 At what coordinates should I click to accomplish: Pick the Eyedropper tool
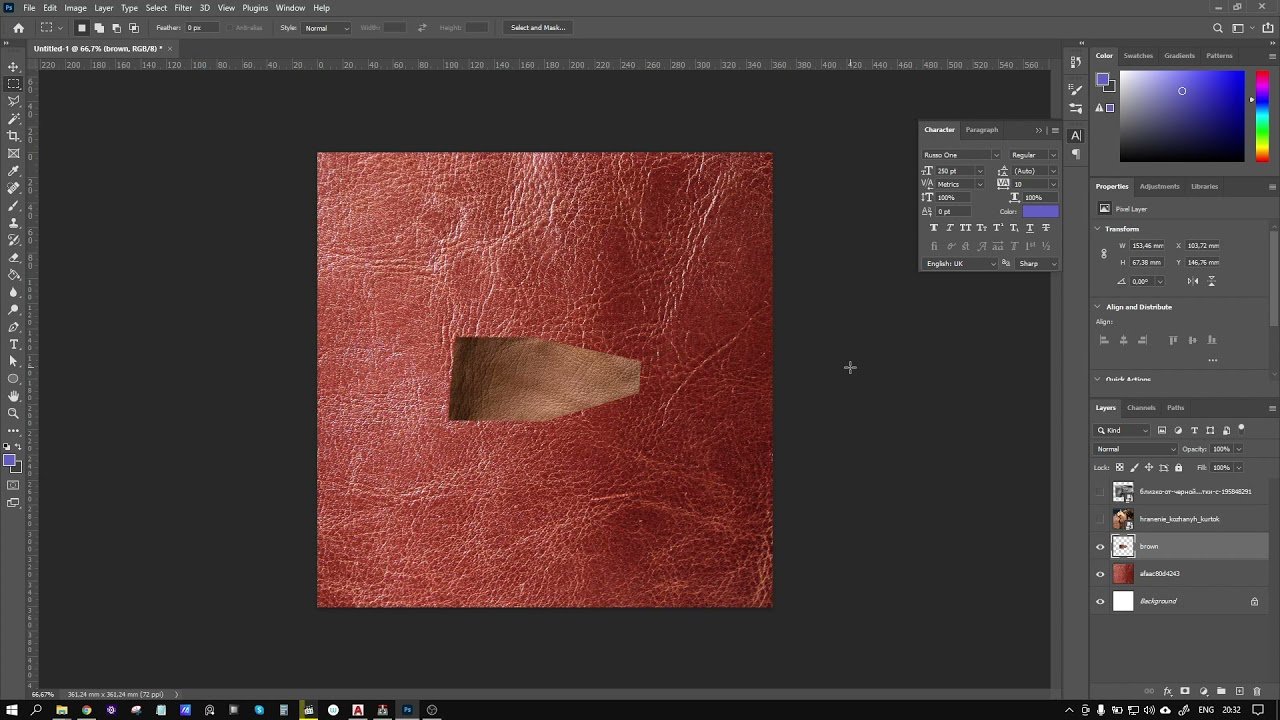14,171
